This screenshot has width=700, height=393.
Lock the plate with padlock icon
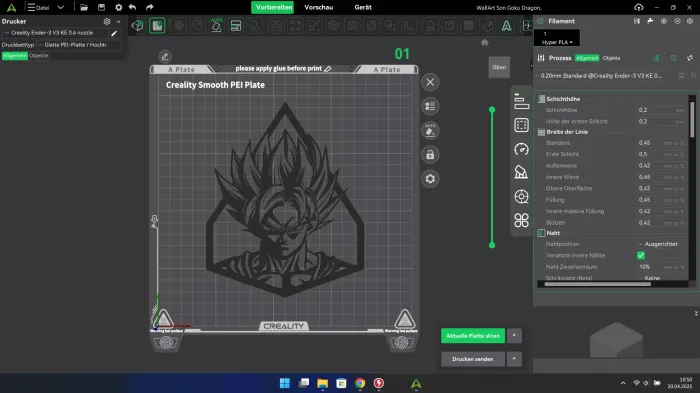(x=430, y=155)
